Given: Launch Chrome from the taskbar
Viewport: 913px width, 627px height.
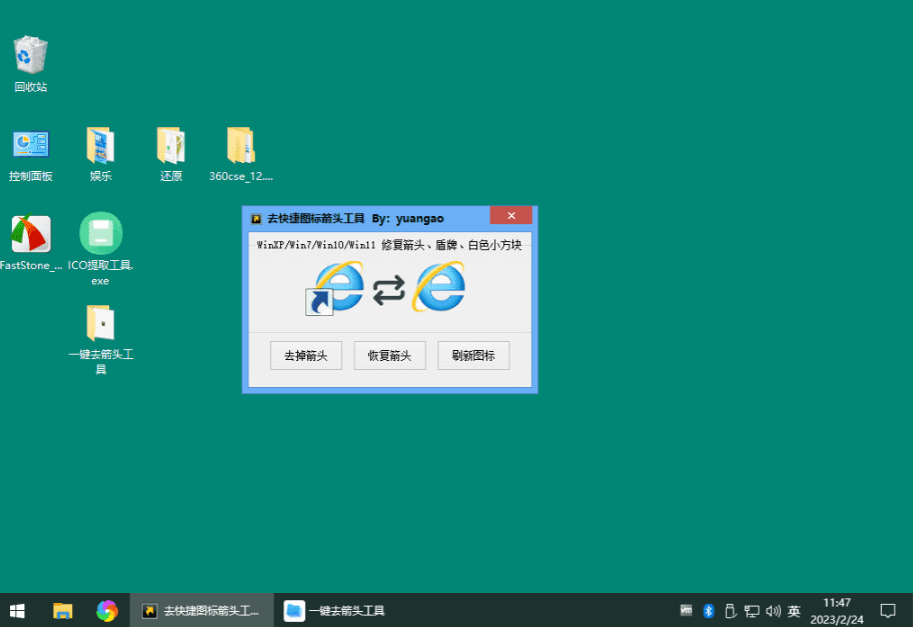Looking at the screenshot, I should coord(106,610).
